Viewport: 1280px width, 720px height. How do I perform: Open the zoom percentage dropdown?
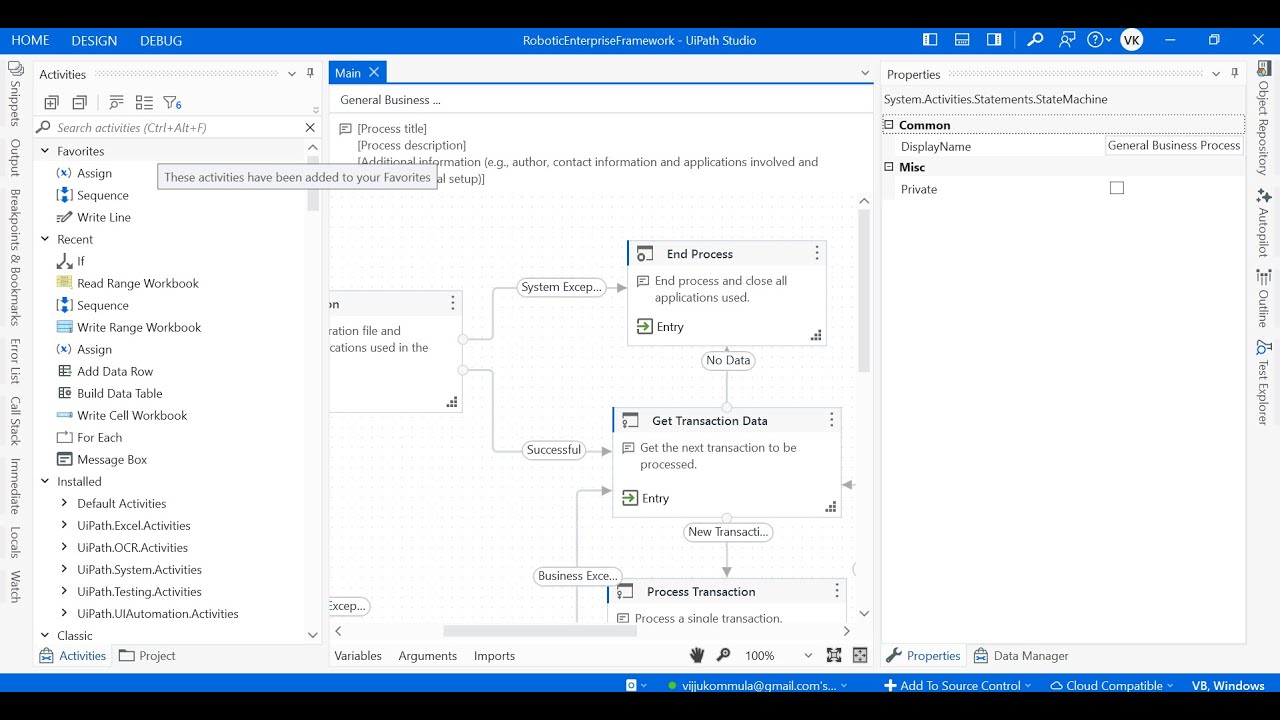(807, 656)
